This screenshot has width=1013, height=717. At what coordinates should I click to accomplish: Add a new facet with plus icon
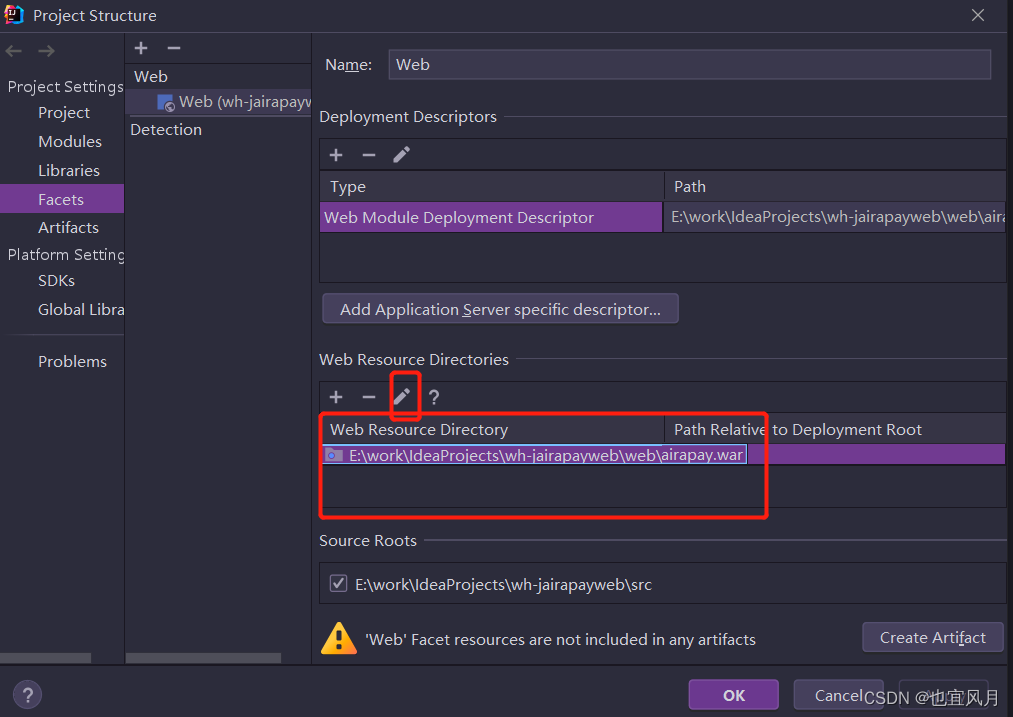click(141, 48)
